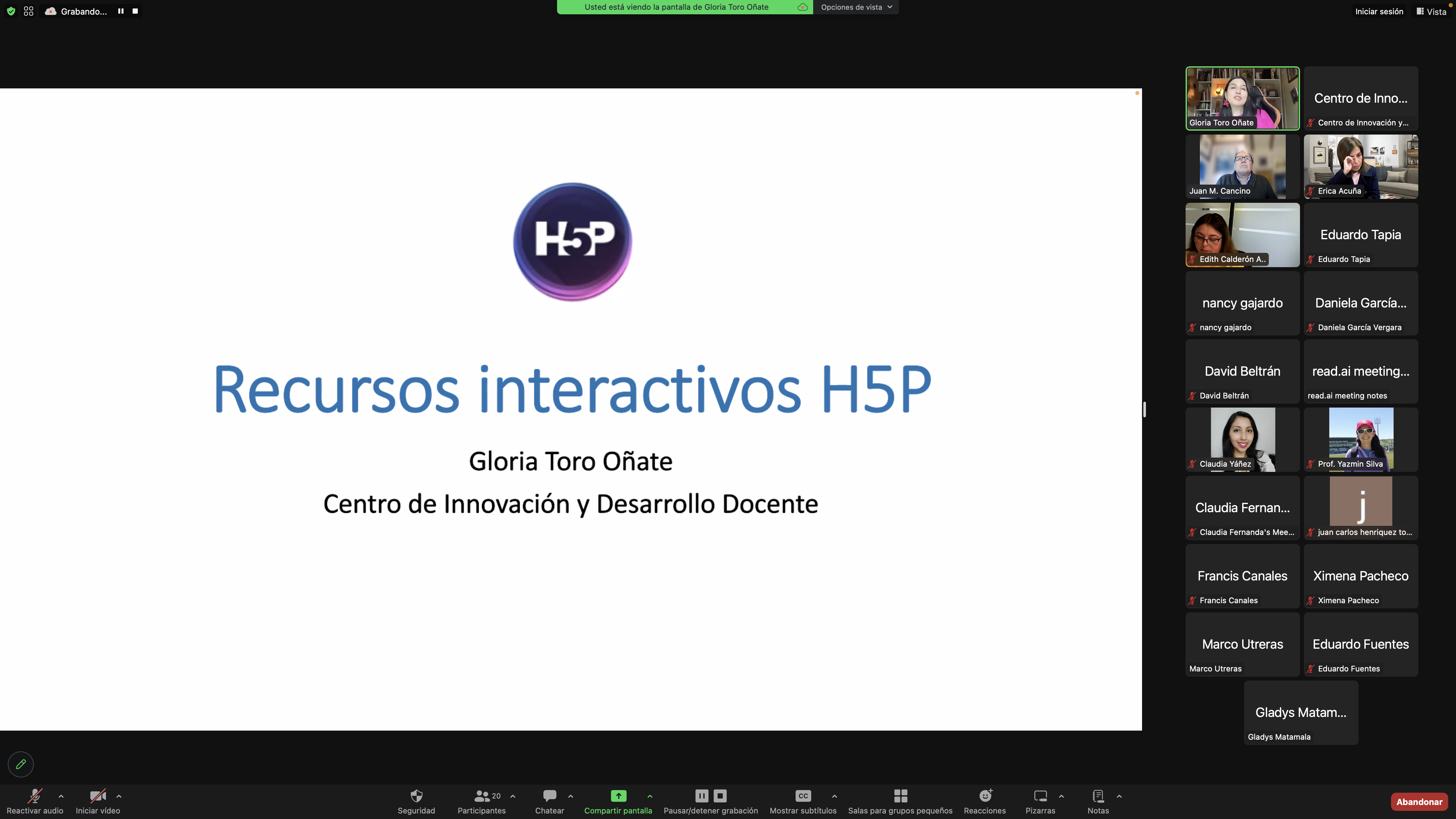Open the Notas tool

click(1098, 801)
